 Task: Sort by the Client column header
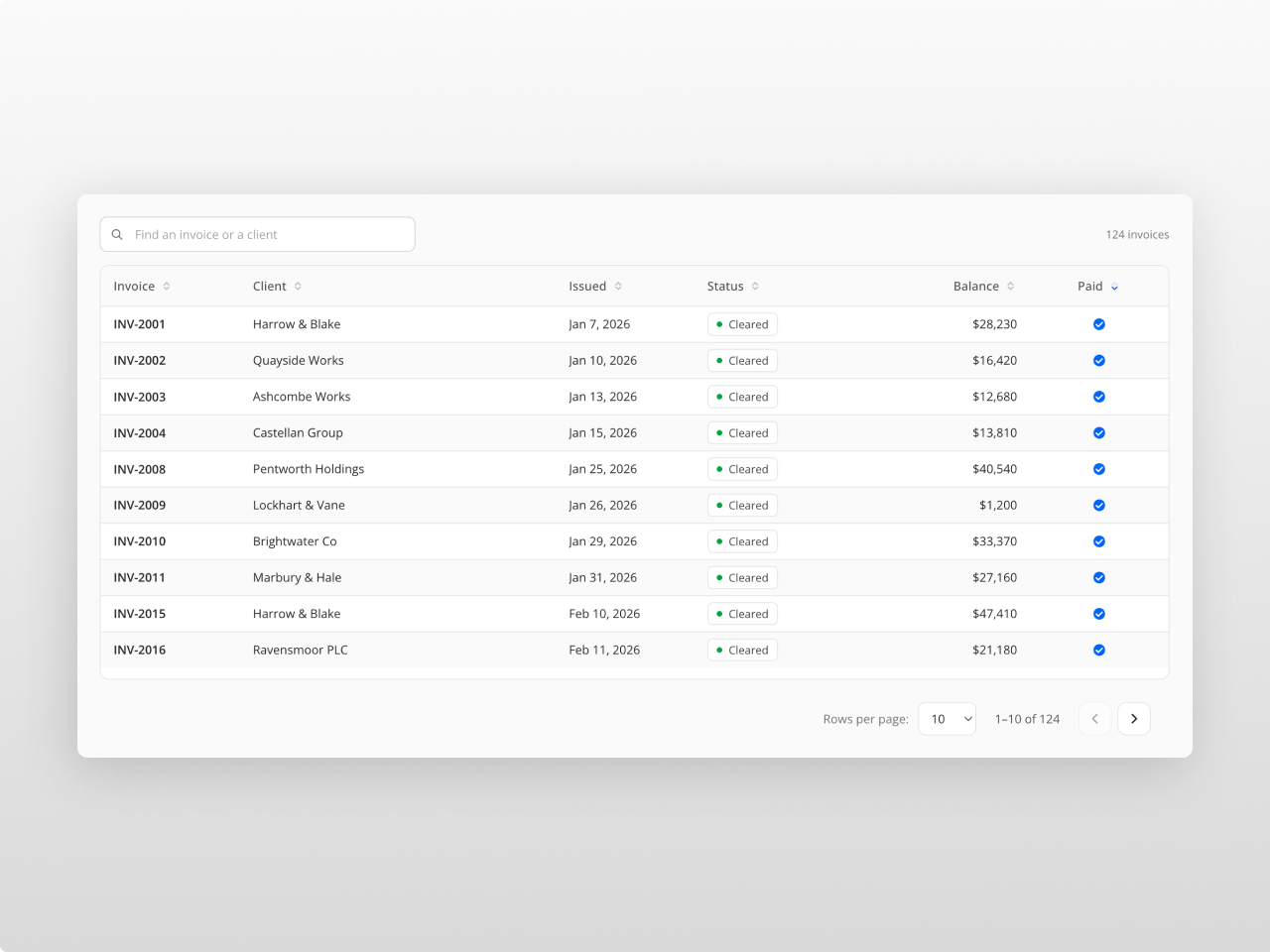[277, 287]
